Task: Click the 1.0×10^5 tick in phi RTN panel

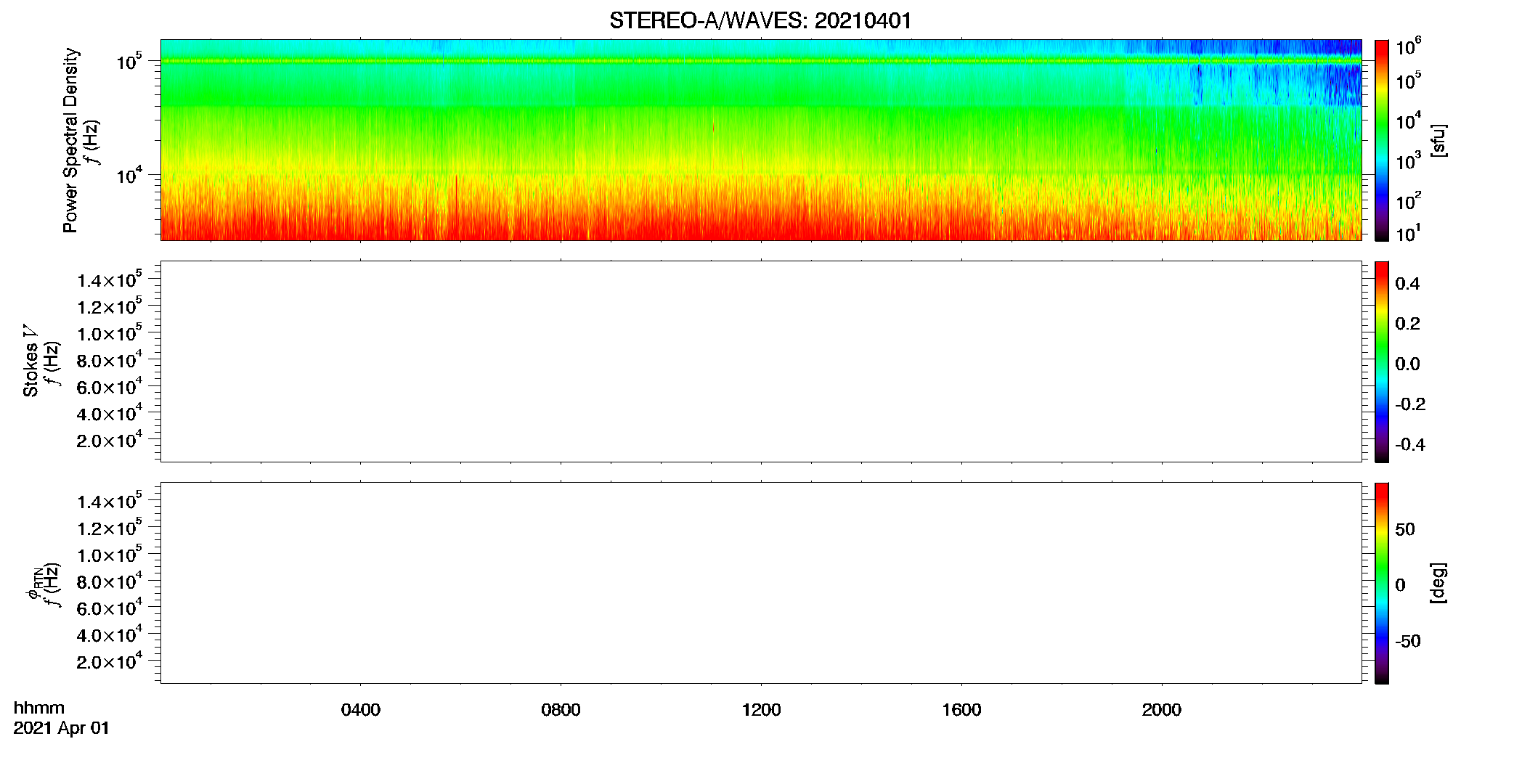Action: (110, 555)
